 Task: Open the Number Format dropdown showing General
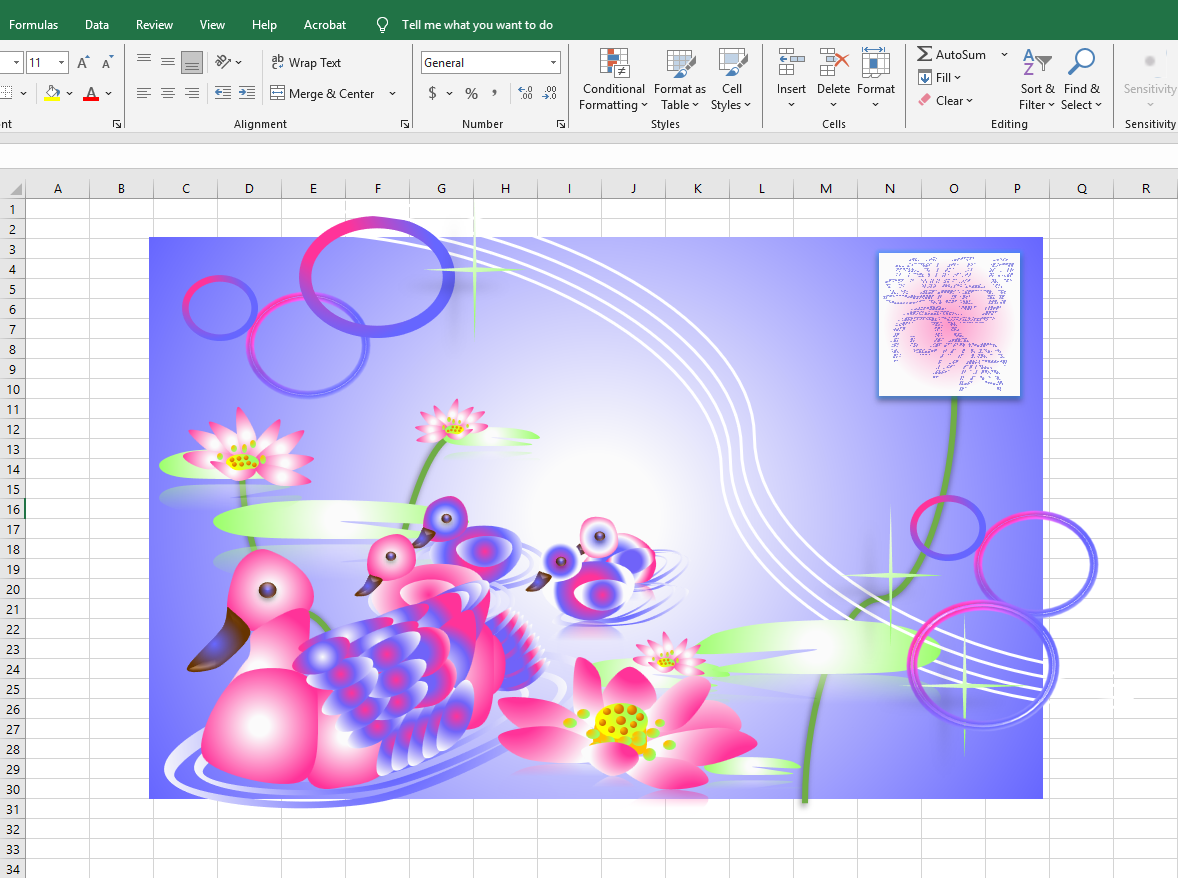[490, 62]
